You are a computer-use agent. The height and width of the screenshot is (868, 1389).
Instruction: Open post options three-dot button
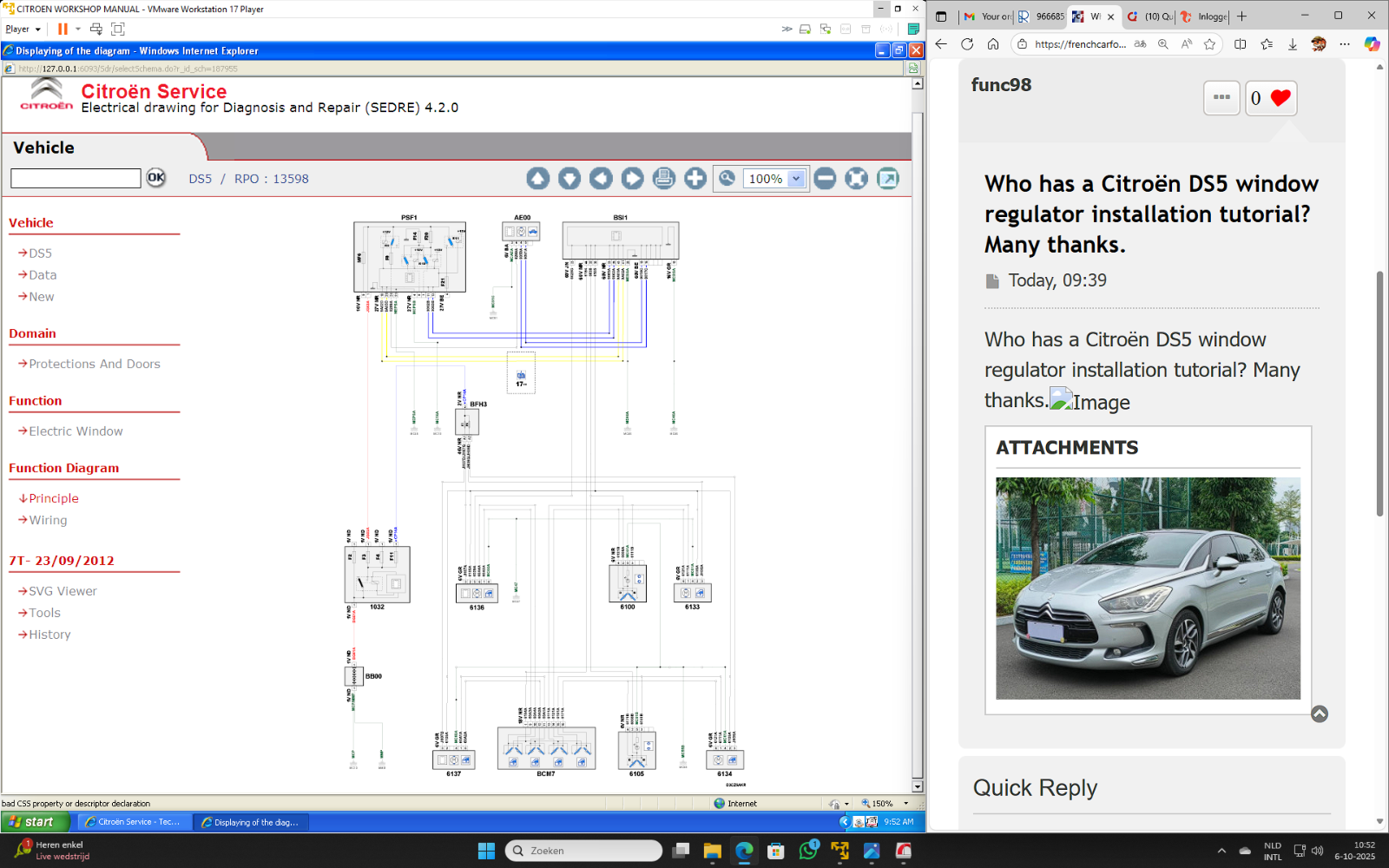[x=1221, y=97]
